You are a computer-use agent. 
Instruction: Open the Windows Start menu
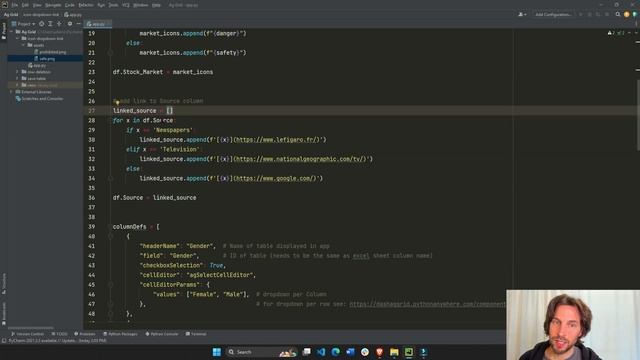pos(216,352)
